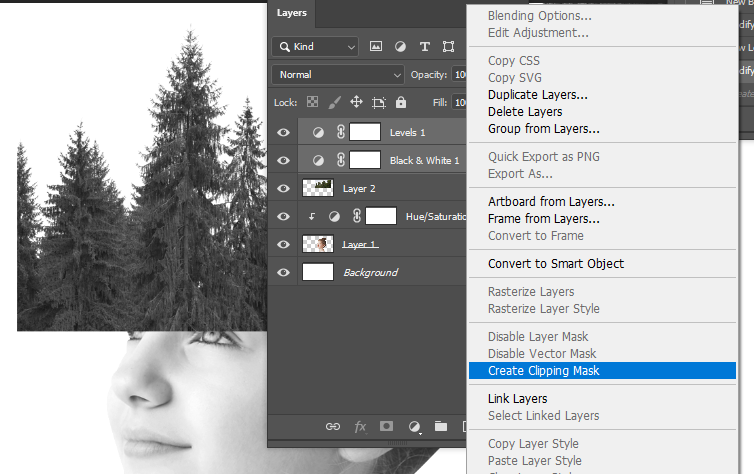Select the Levels 1 layer name
Image resolution: width=754 pixels, height=474 pixels.
click(x=407, y=133)
